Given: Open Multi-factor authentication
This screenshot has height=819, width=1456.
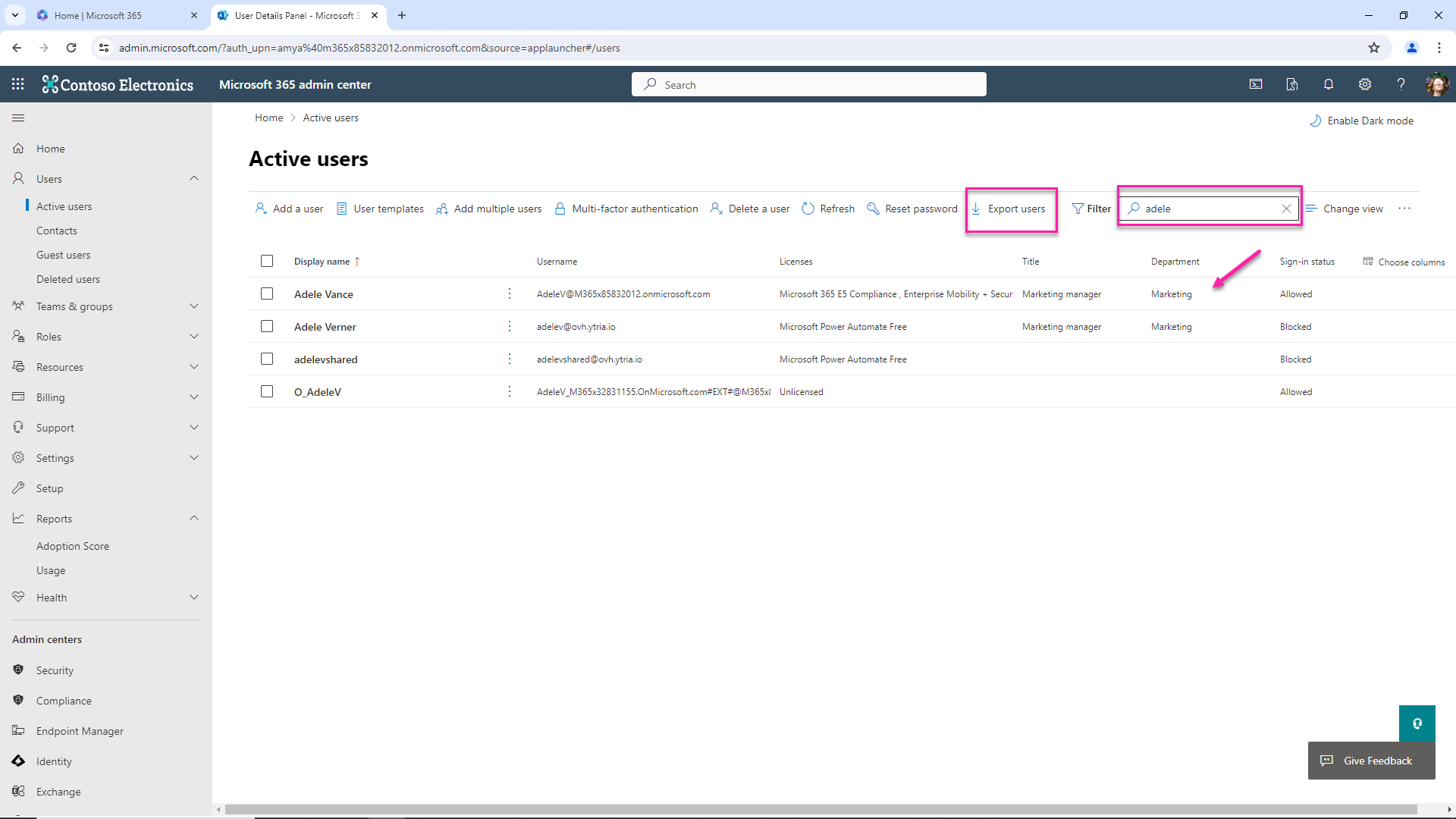Looking at the screenshot, I should coord(626,209).
